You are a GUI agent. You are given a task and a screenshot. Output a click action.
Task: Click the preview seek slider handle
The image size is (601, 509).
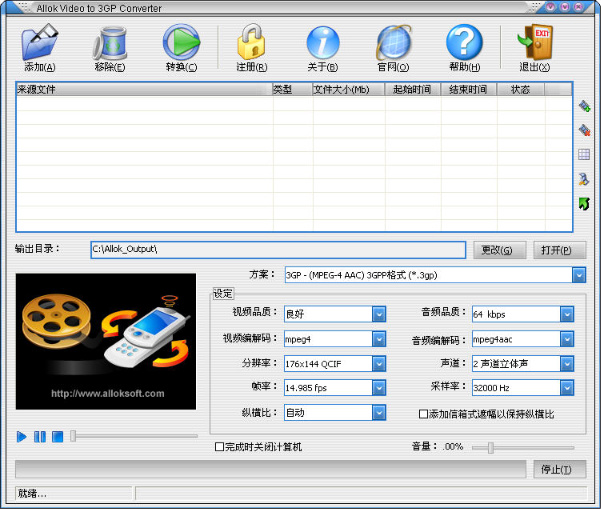73,436
